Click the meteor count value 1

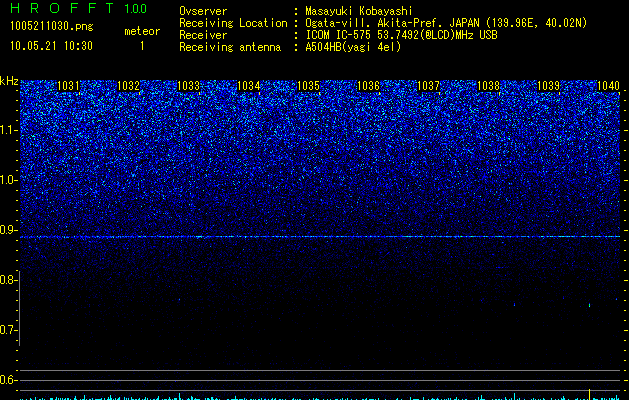pos(142,46)
